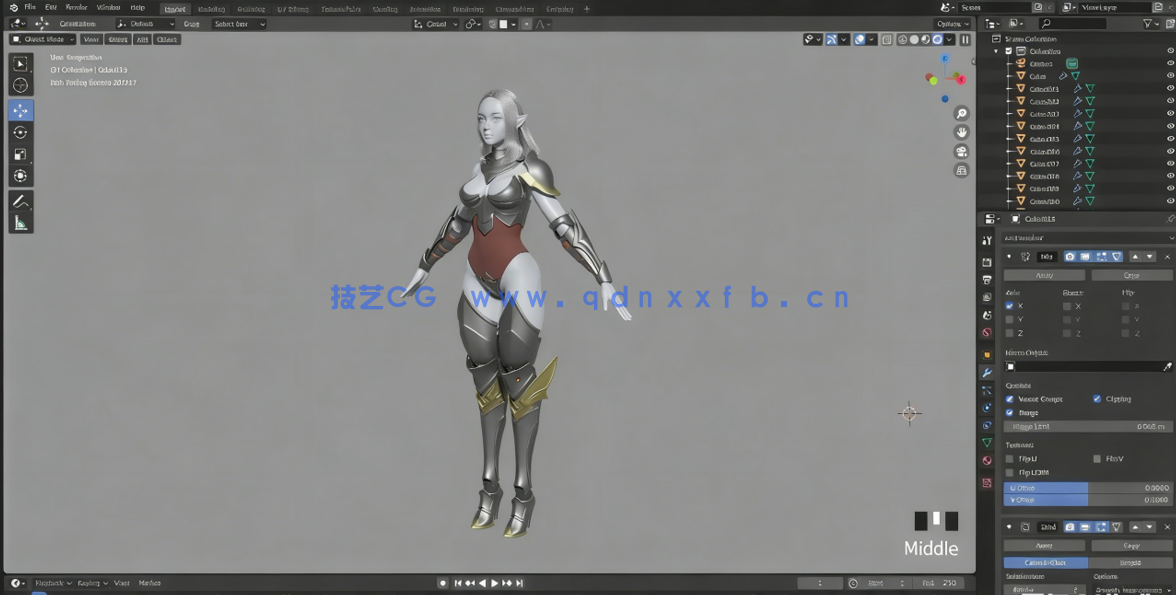Open the Transform Orientation dropdown labeled Global

[x=435, y=23]
